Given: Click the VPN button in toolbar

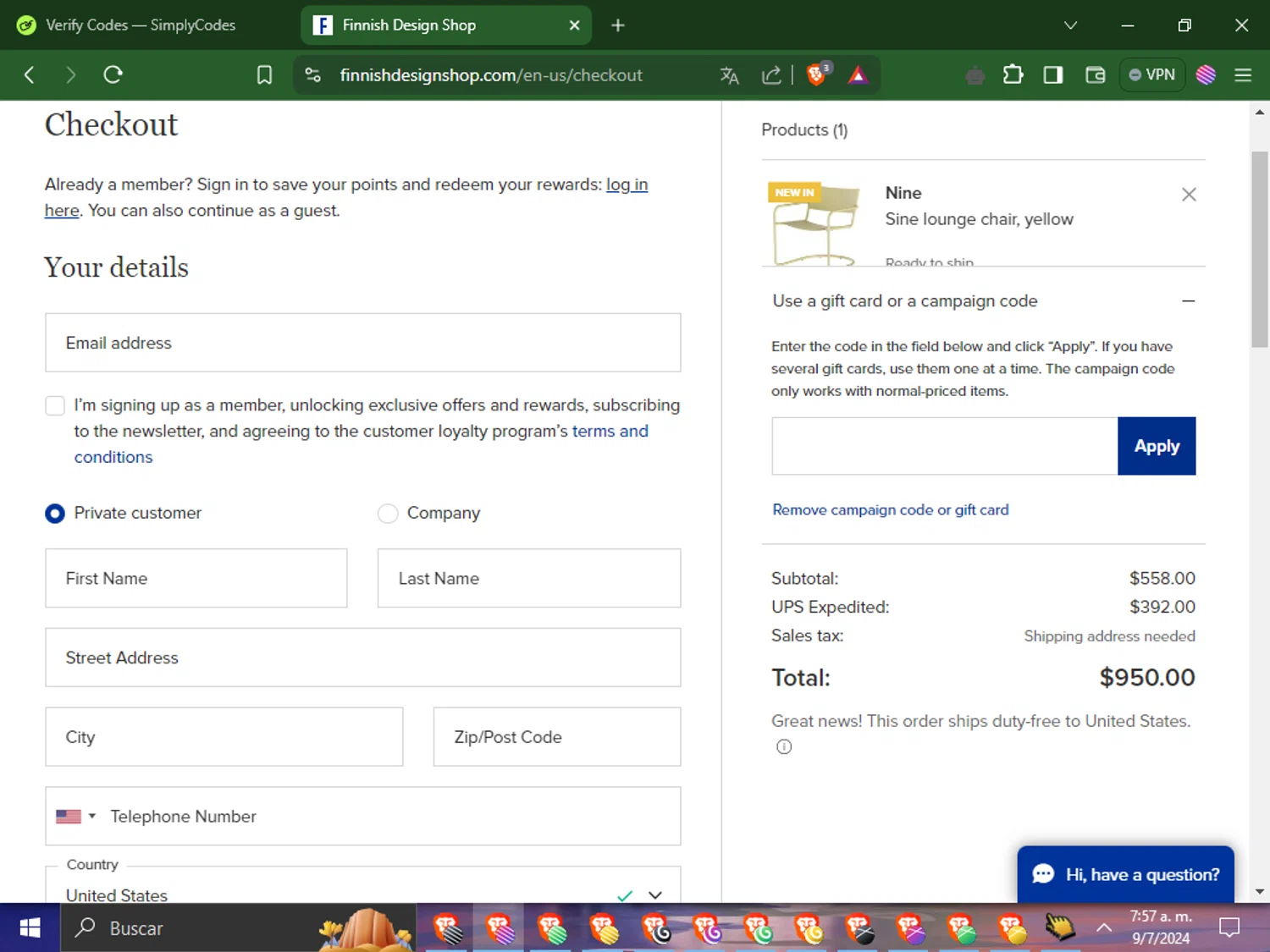Looking at the screenshot, I should point(1151,74).
